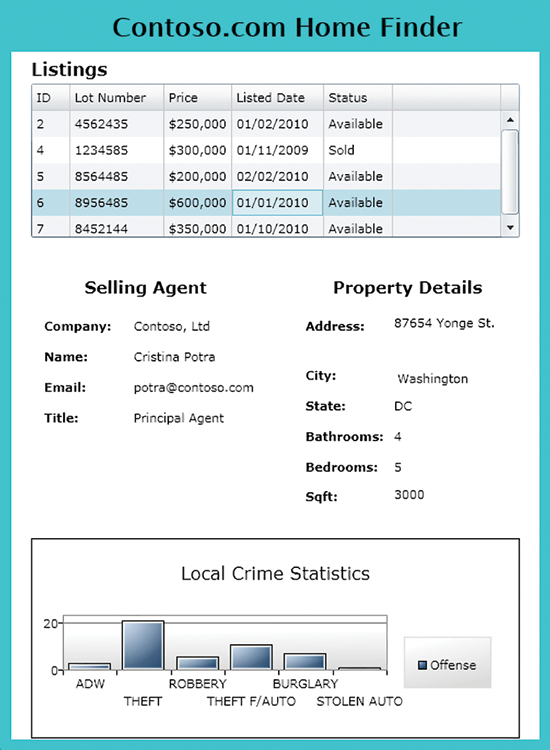The width and height of the screenshot is (550, 750).
Task: Click the Offense legend color square
Action: pyautogui.click(x=422, y=665)
